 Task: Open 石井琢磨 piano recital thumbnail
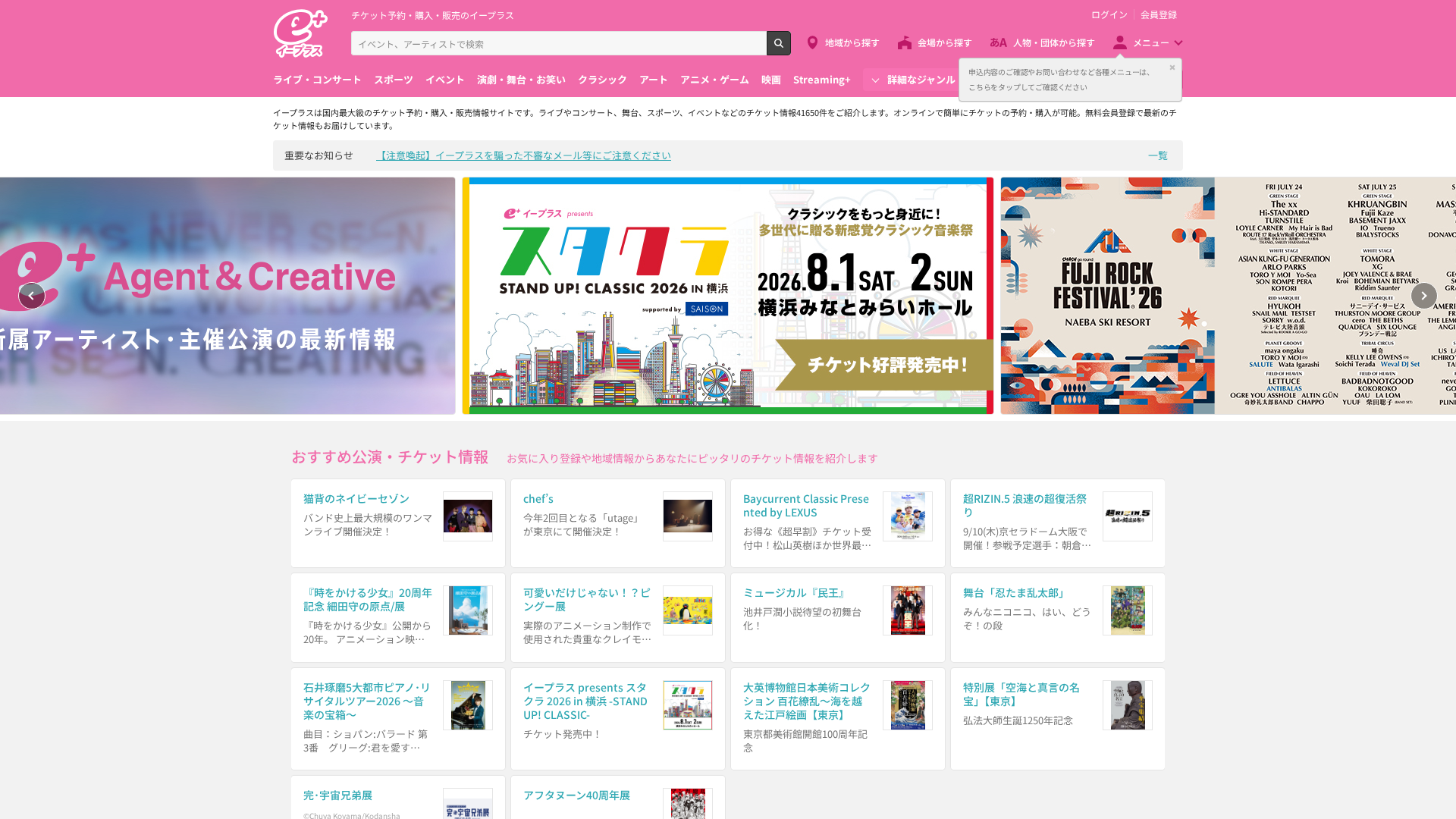point(468,705)
